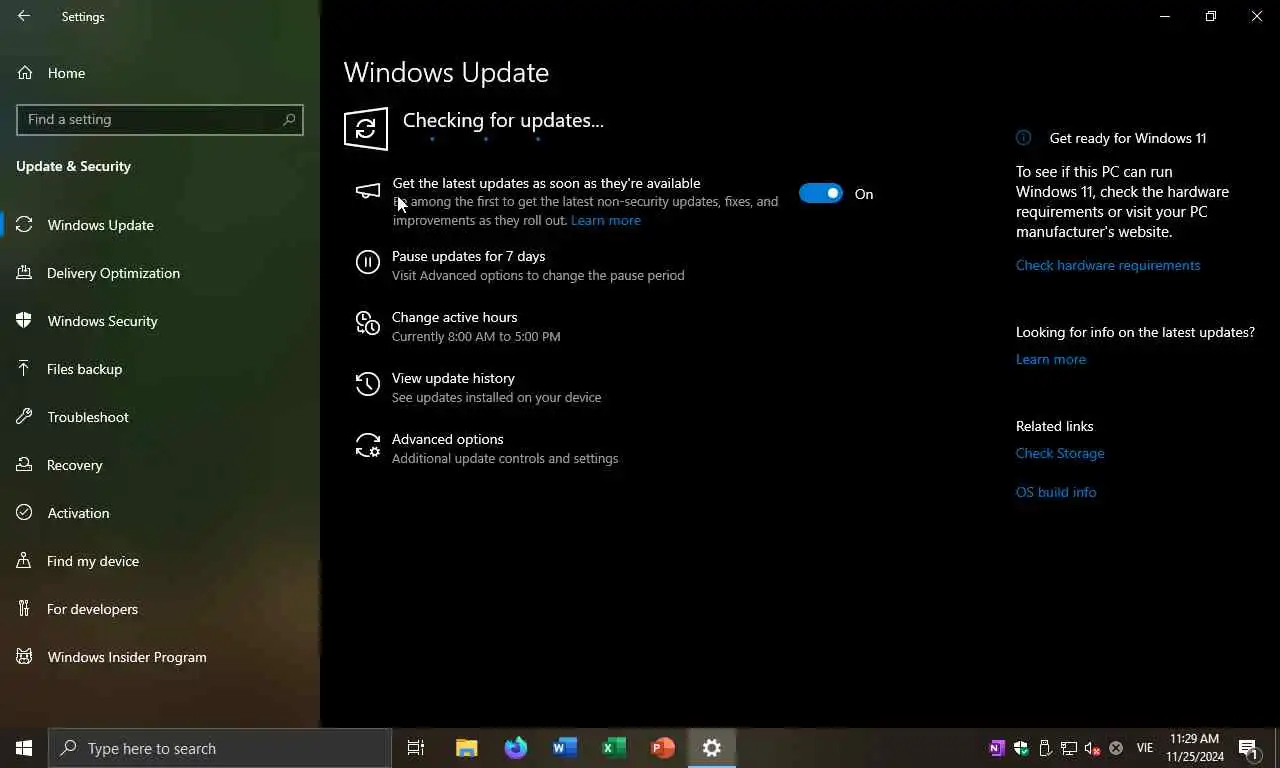Open File Explorer from the taskbar

pos(467,748)
